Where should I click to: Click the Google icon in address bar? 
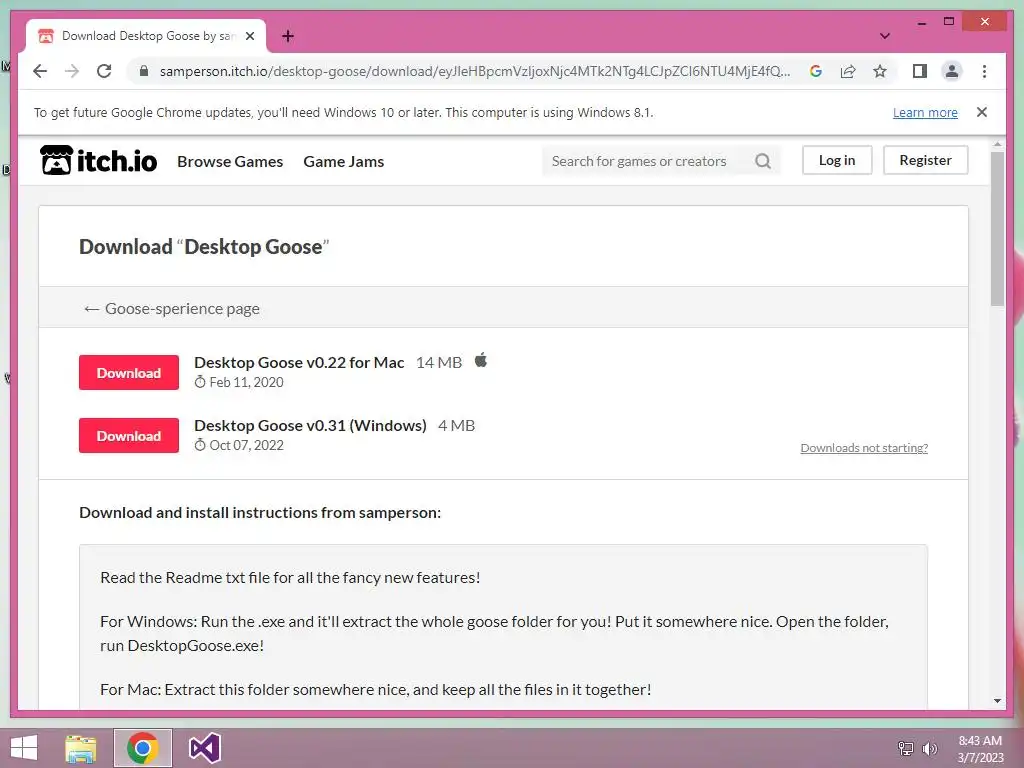pos(816,71)
